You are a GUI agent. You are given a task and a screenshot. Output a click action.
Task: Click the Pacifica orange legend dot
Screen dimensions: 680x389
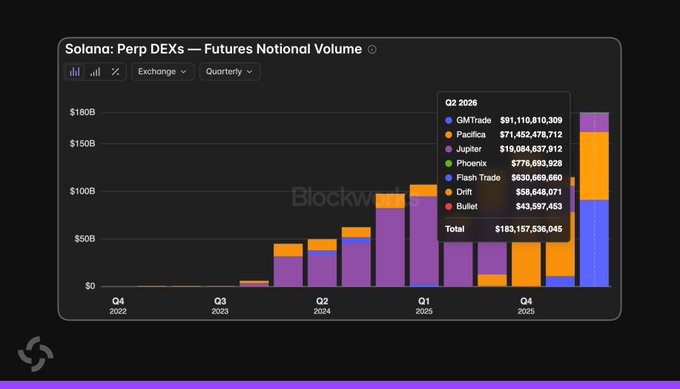click(x=448, y=135)
